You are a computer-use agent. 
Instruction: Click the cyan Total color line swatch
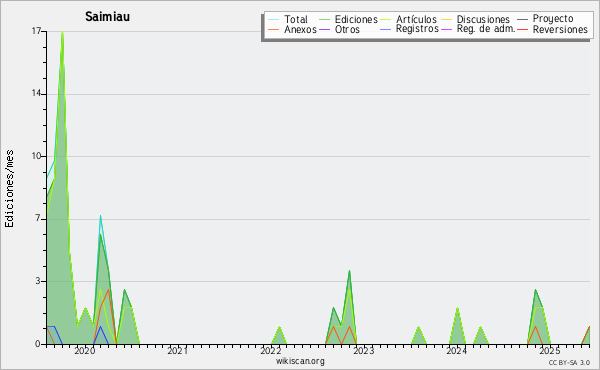(274, 19)
